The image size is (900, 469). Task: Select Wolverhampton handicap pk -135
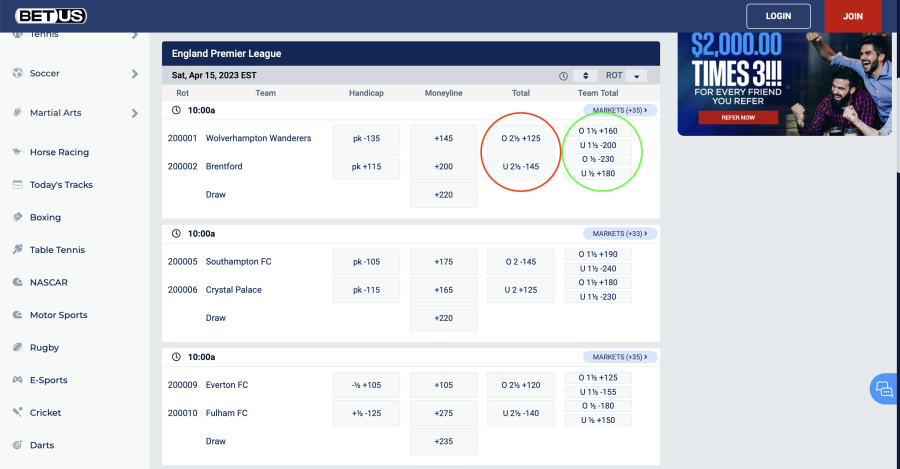(366, 138)
